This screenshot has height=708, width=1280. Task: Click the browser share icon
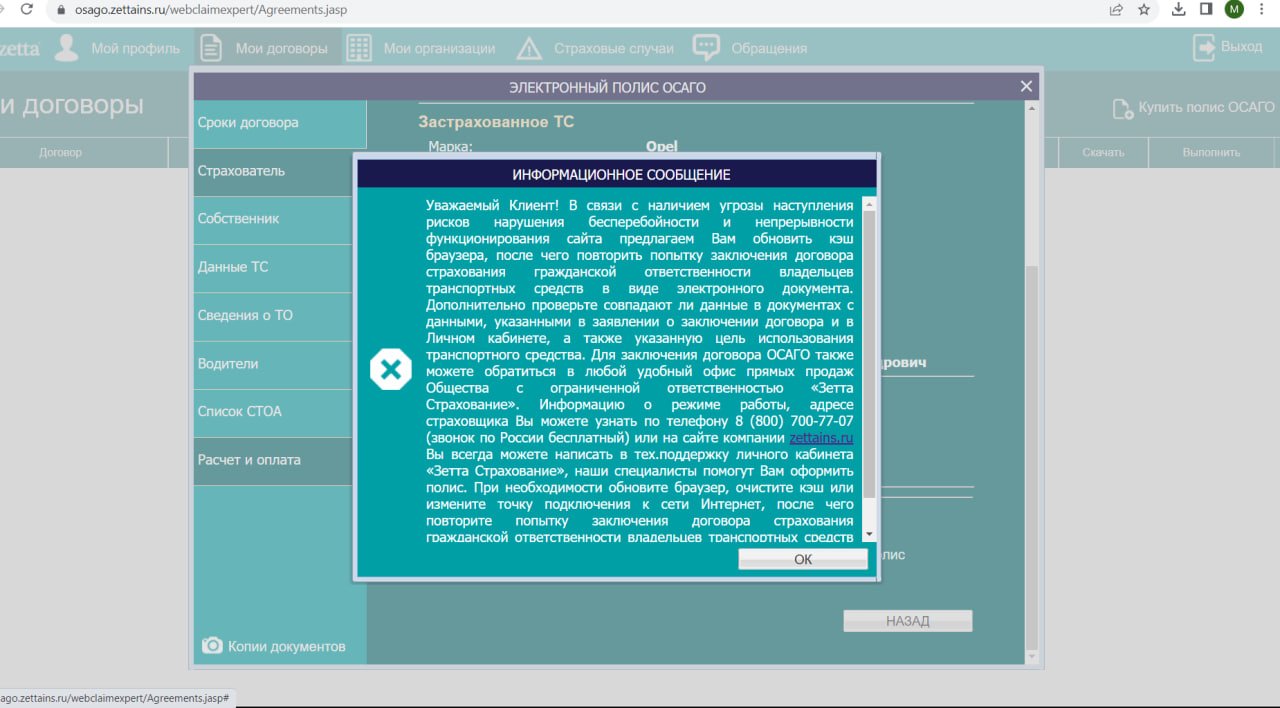click(x=1116, y=10)
